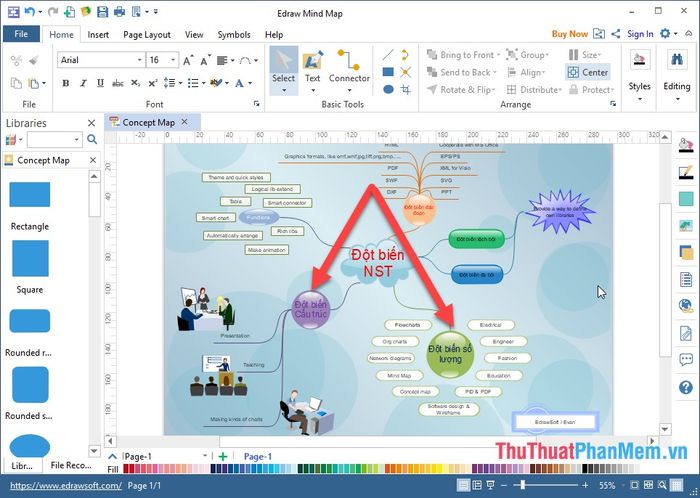Toggle Underline formatting
700x498 pixels.
tap(100, 83)
